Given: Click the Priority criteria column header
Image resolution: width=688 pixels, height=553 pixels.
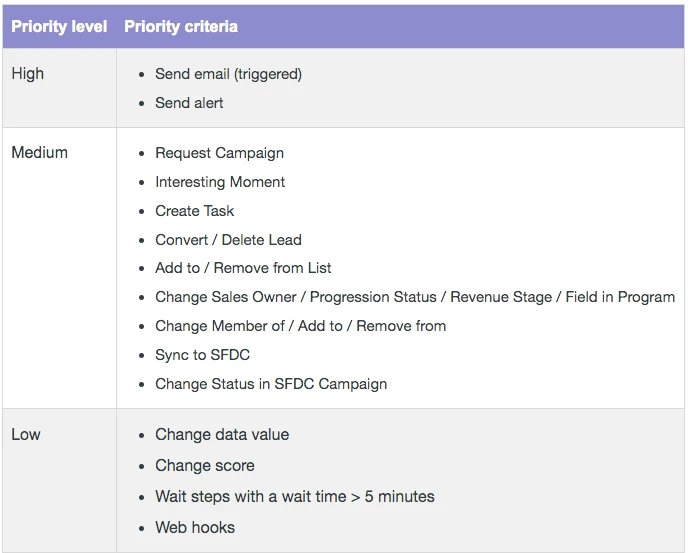Looking at the screenshot, I should coord(181,26).
